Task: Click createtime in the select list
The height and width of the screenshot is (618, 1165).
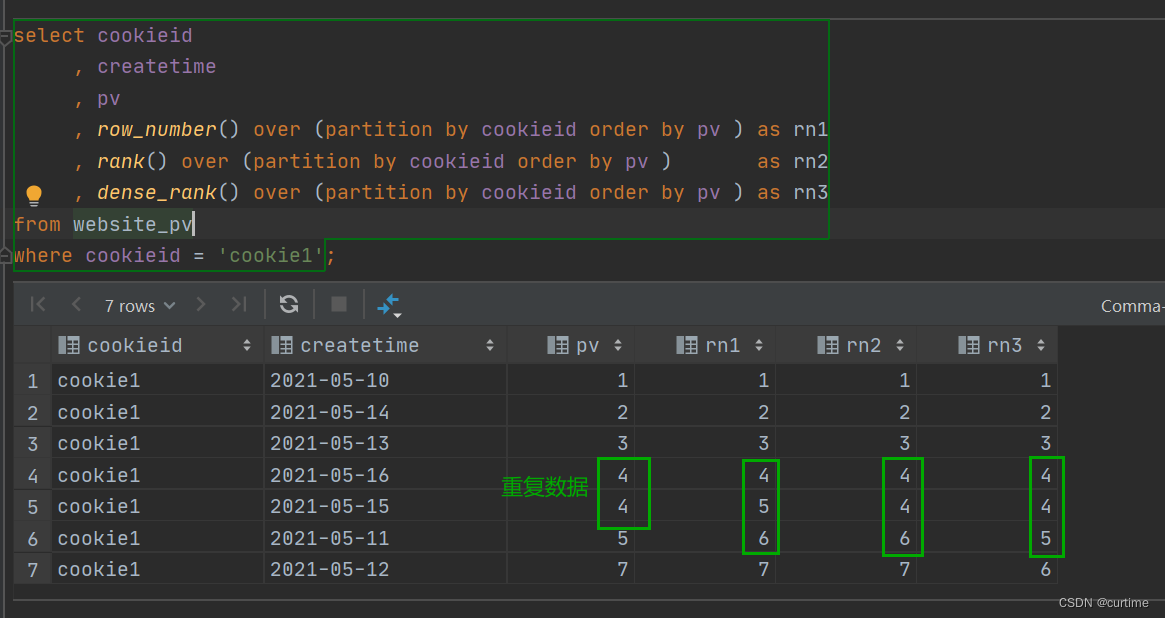Action: 157,67
